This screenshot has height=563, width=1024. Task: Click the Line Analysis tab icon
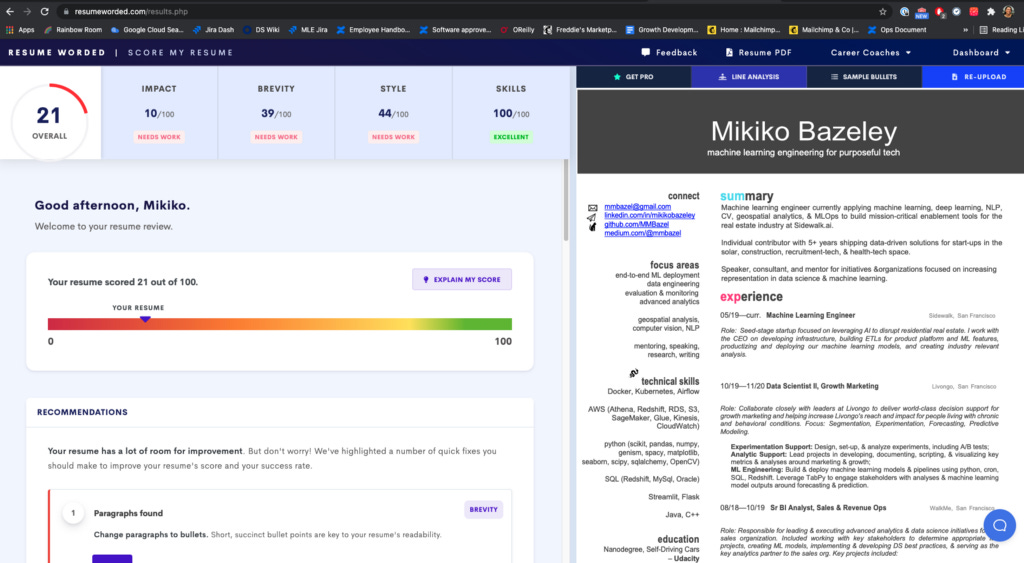(722, 76)
